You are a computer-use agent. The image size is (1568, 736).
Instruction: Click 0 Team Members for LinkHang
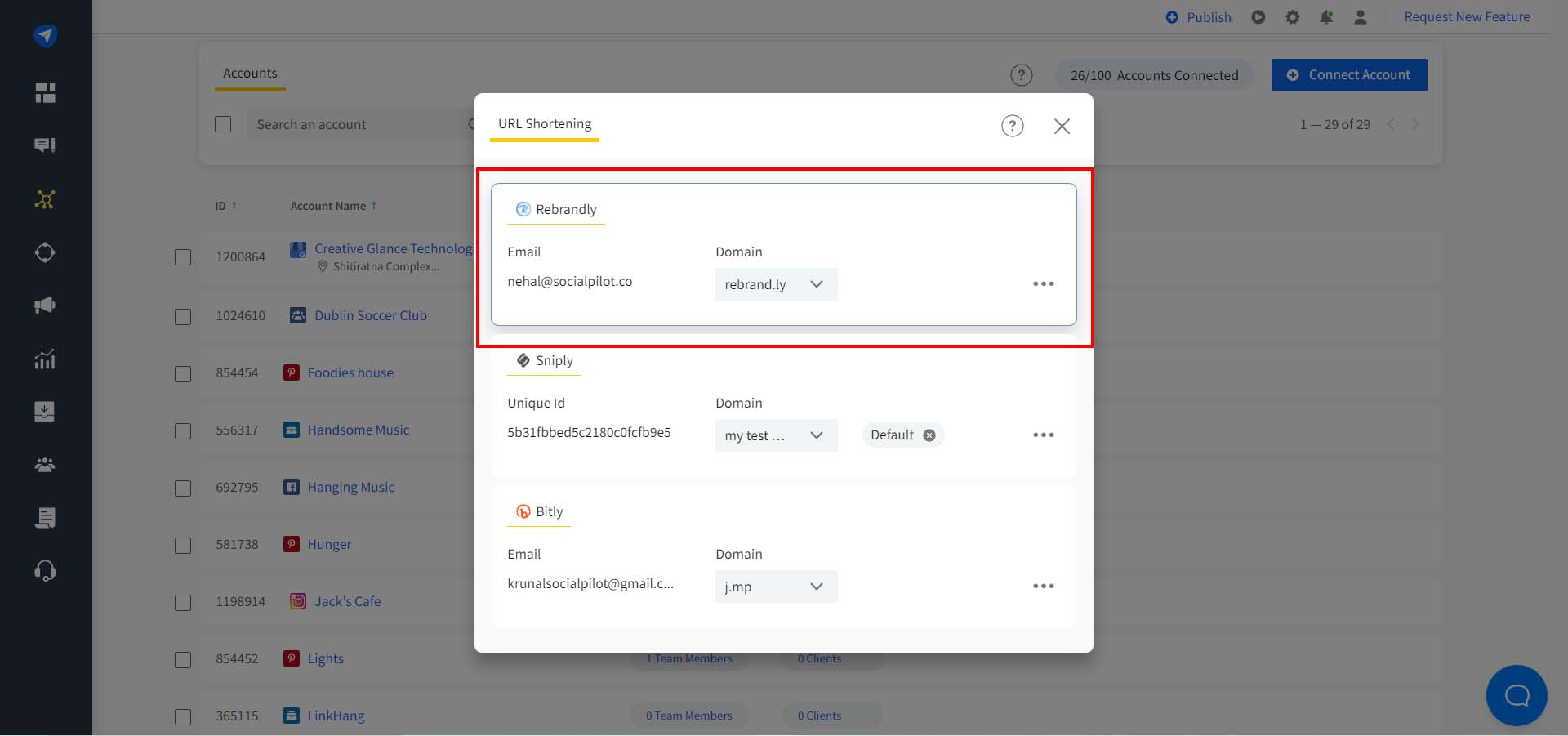click(x=688, y=716)
